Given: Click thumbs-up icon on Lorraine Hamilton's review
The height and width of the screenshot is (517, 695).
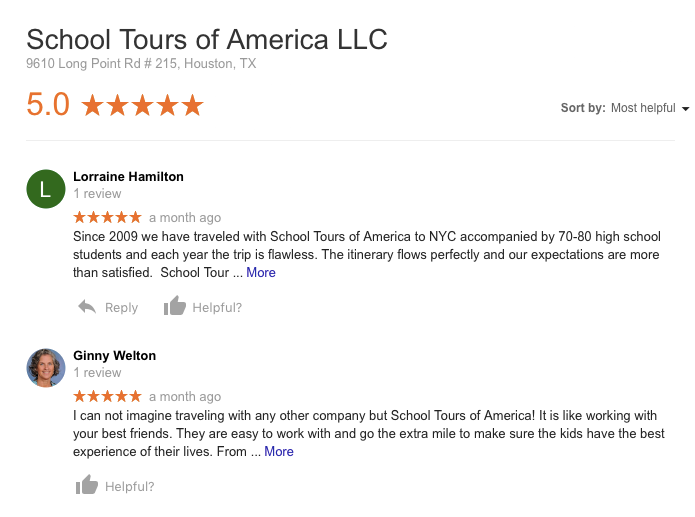Looking at the screenshot, I should tap(175, 306).
